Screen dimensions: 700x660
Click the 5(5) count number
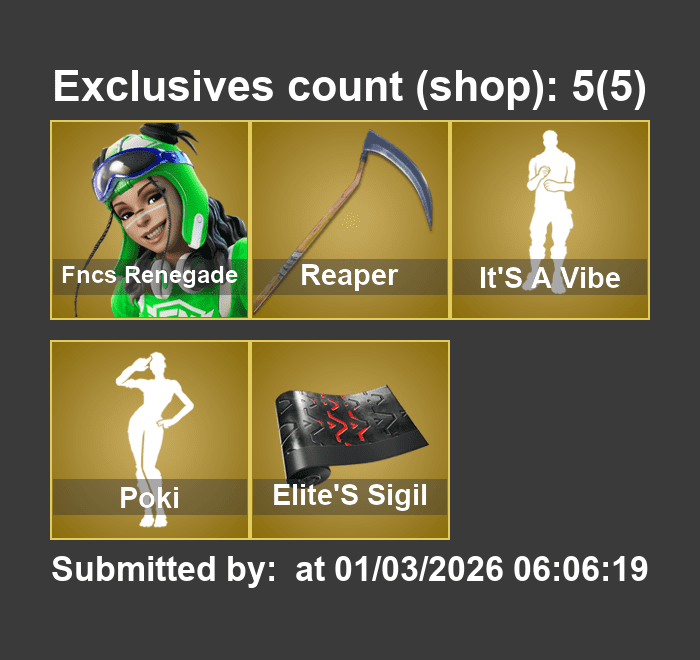609,87
